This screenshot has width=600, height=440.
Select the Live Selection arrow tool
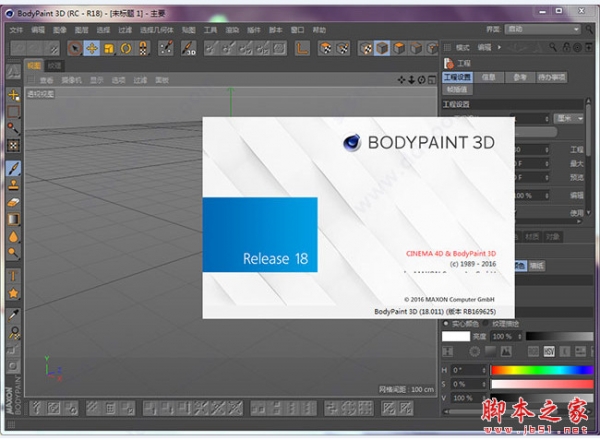(75, 49)
